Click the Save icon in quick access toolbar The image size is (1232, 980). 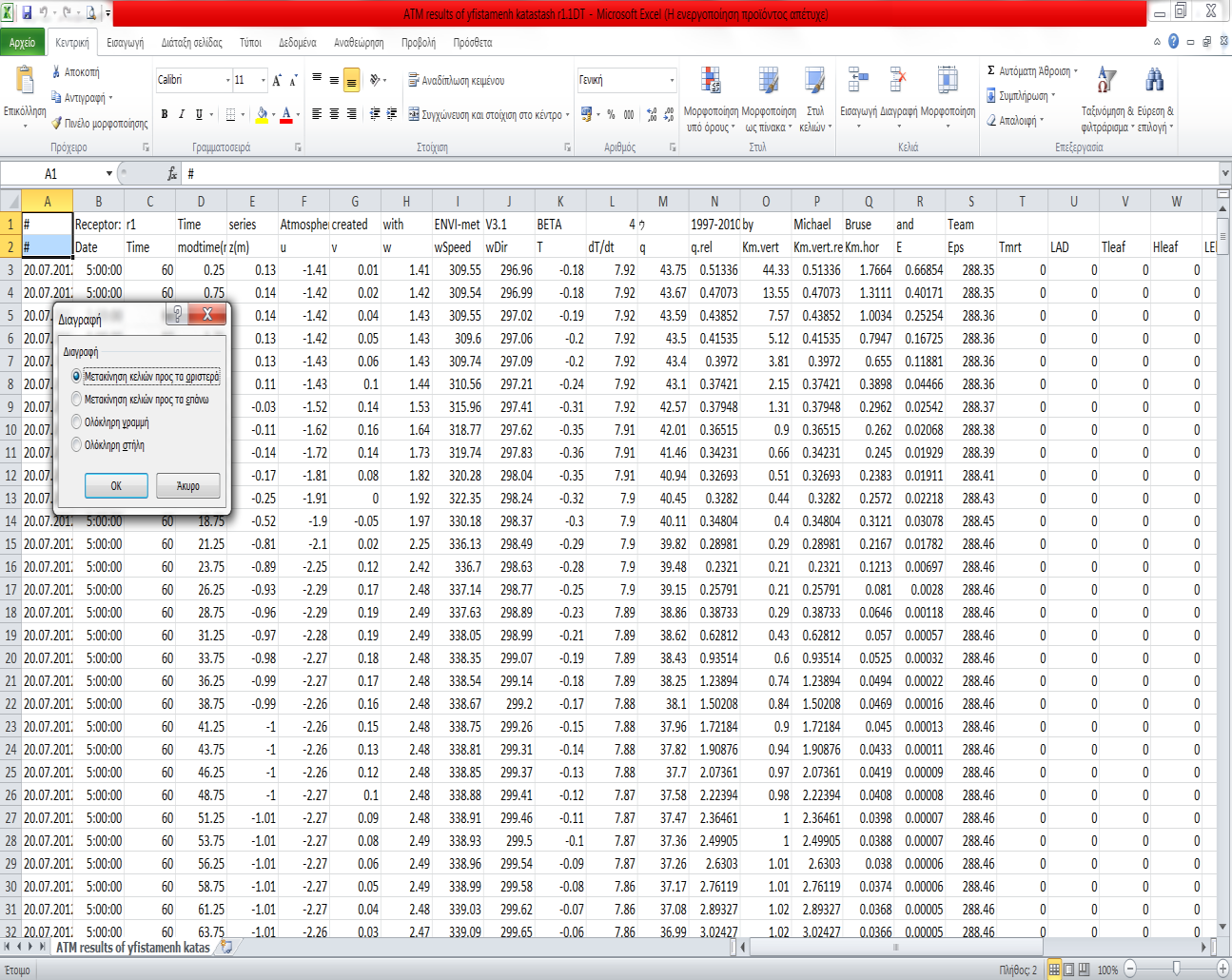(x=27, y=12)
